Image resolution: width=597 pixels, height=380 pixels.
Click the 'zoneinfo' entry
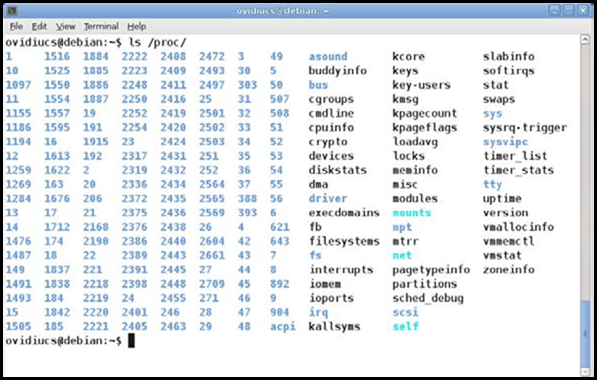coord(509,270)
